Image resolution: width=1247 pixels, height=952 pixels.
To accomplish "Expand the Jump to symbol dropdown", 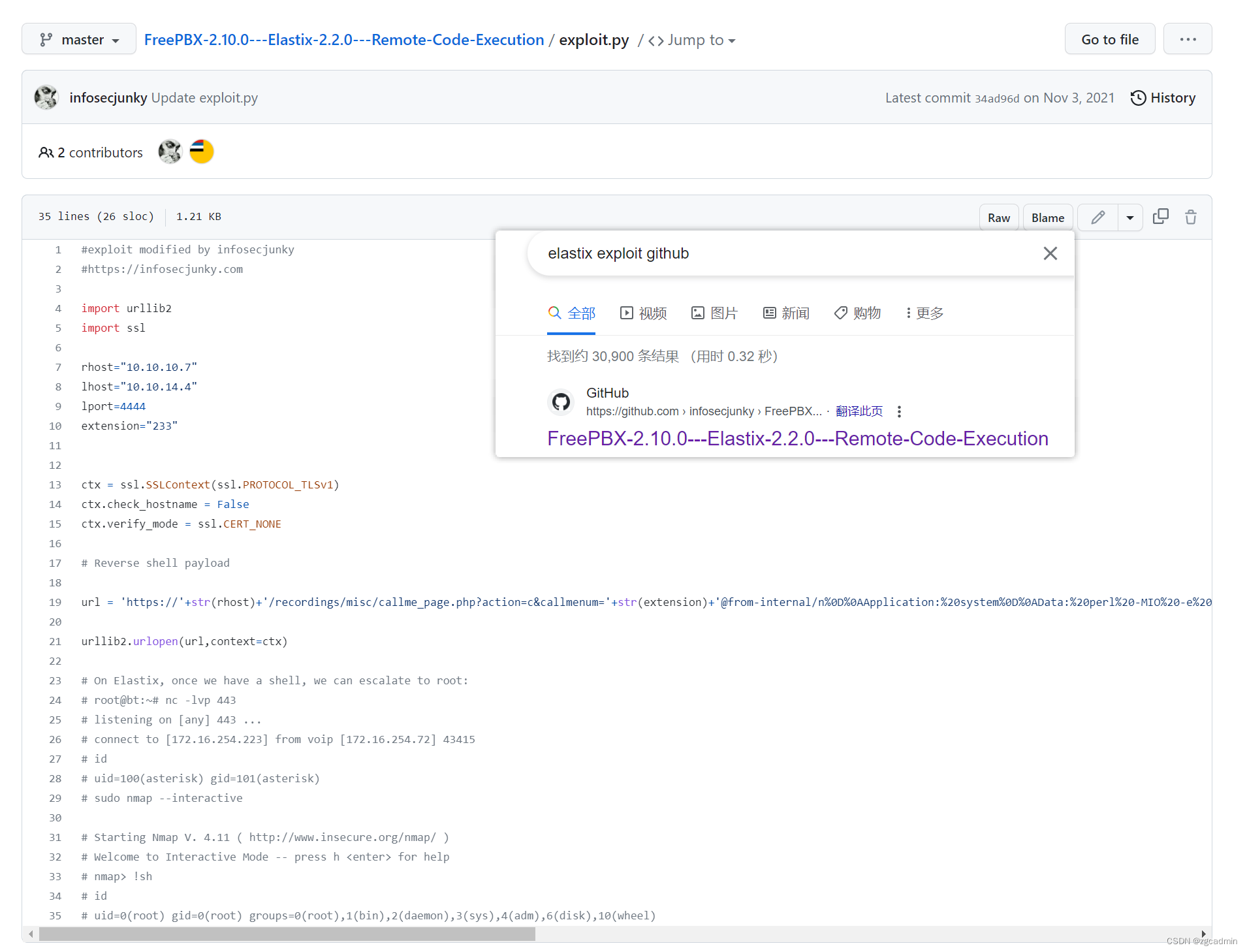I will pos(692,40).
